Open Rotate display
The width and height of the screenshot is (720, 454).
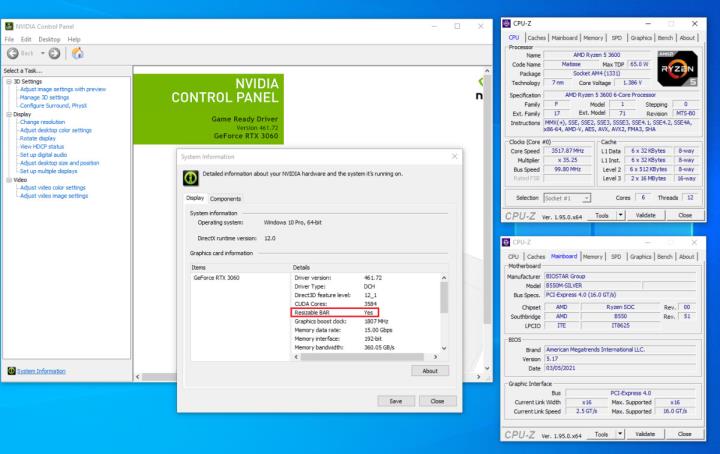click(38, 138)
